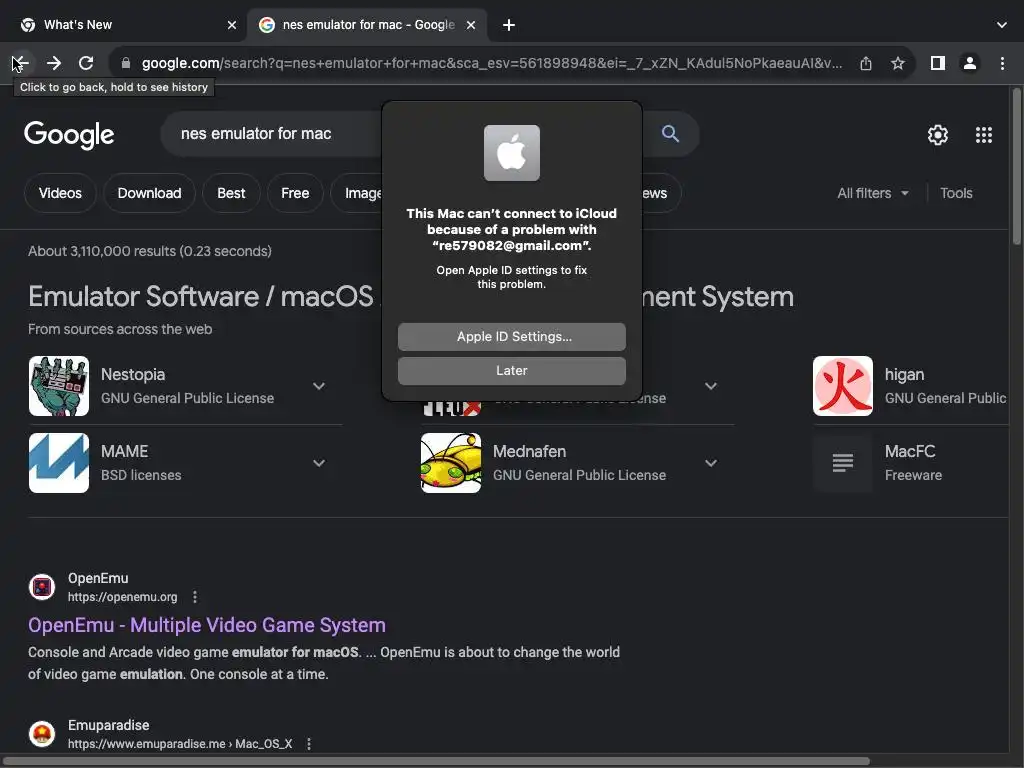The width and height of the screenshot is (1024, 768).
Task: Click the MacFC title text
Action: pos(910,452)
